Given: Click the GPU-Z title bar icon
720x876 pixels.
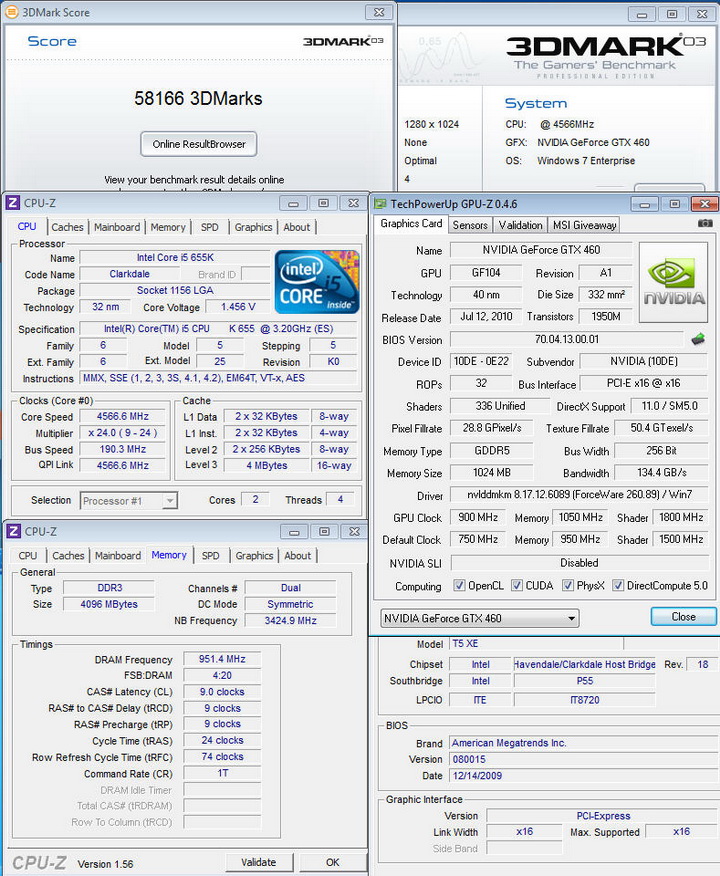Looking at the screenshot, I should 380,204.
